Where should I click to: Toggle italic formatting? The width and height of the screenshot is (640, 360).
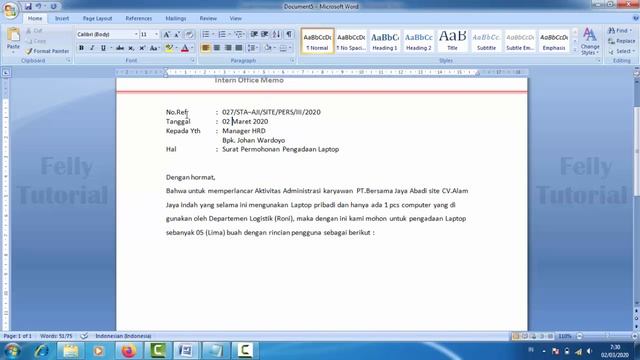(x=92, y=48)
